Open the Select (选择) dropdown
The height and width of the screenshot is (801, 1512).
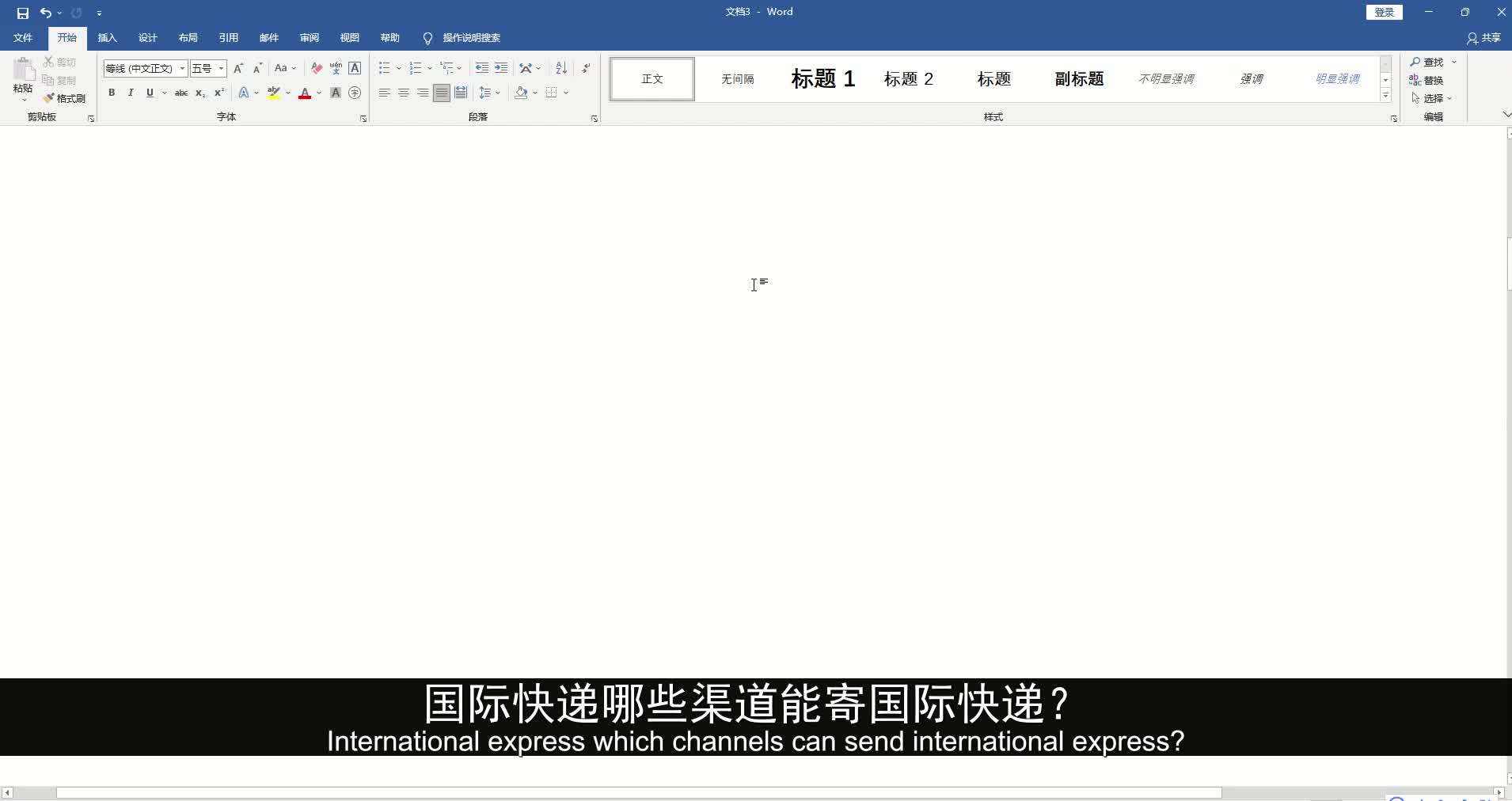coord(1431,98)
